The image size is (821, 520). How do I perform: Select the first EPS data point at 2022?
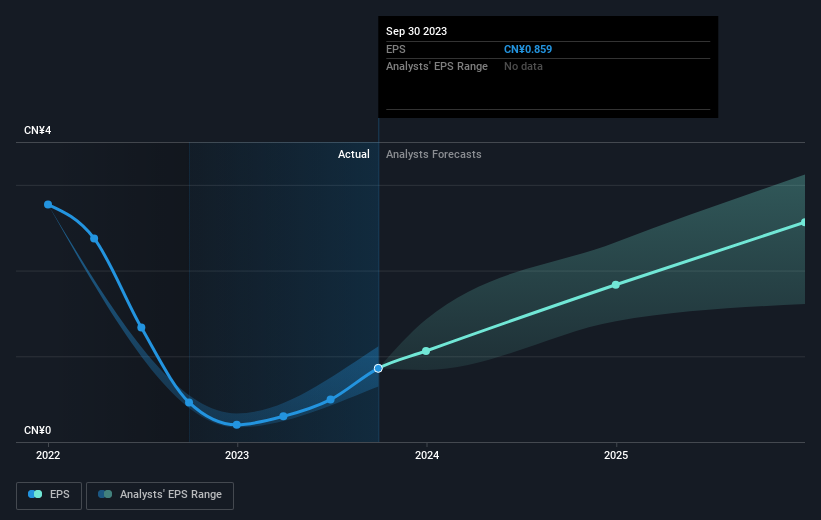(48, 204)
